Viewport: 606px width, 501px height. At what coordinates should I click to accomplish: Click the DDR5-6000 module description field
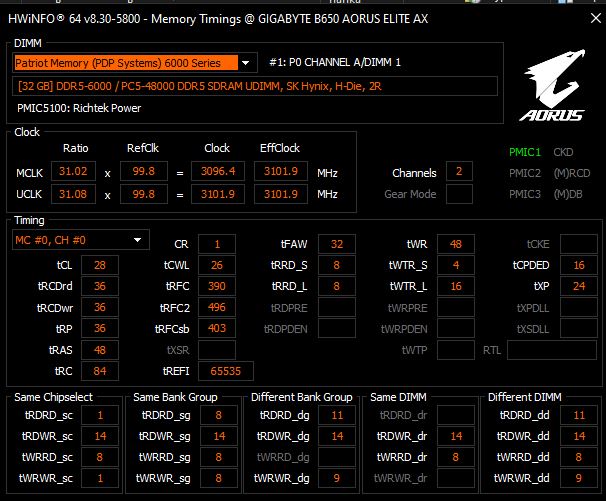pos(255,86)
